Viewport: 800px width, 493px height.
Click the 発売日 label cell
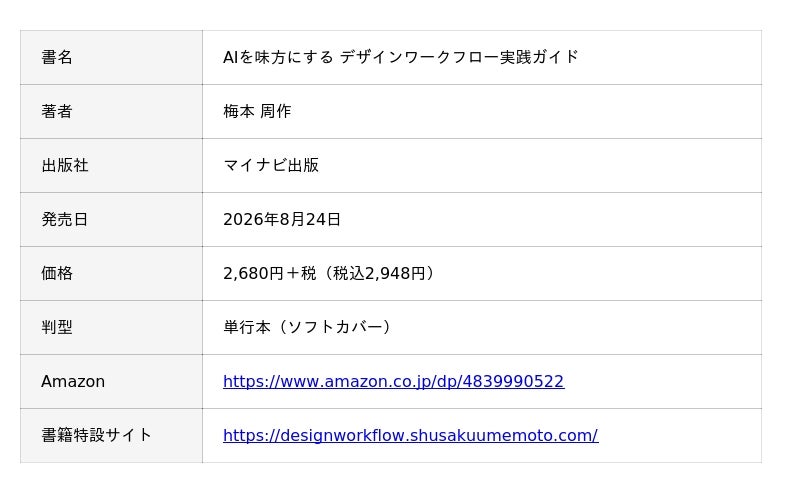tap(111, 219)
